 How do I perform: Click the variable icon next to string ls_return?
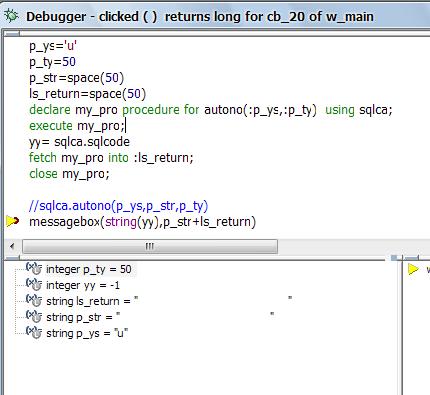34,300
